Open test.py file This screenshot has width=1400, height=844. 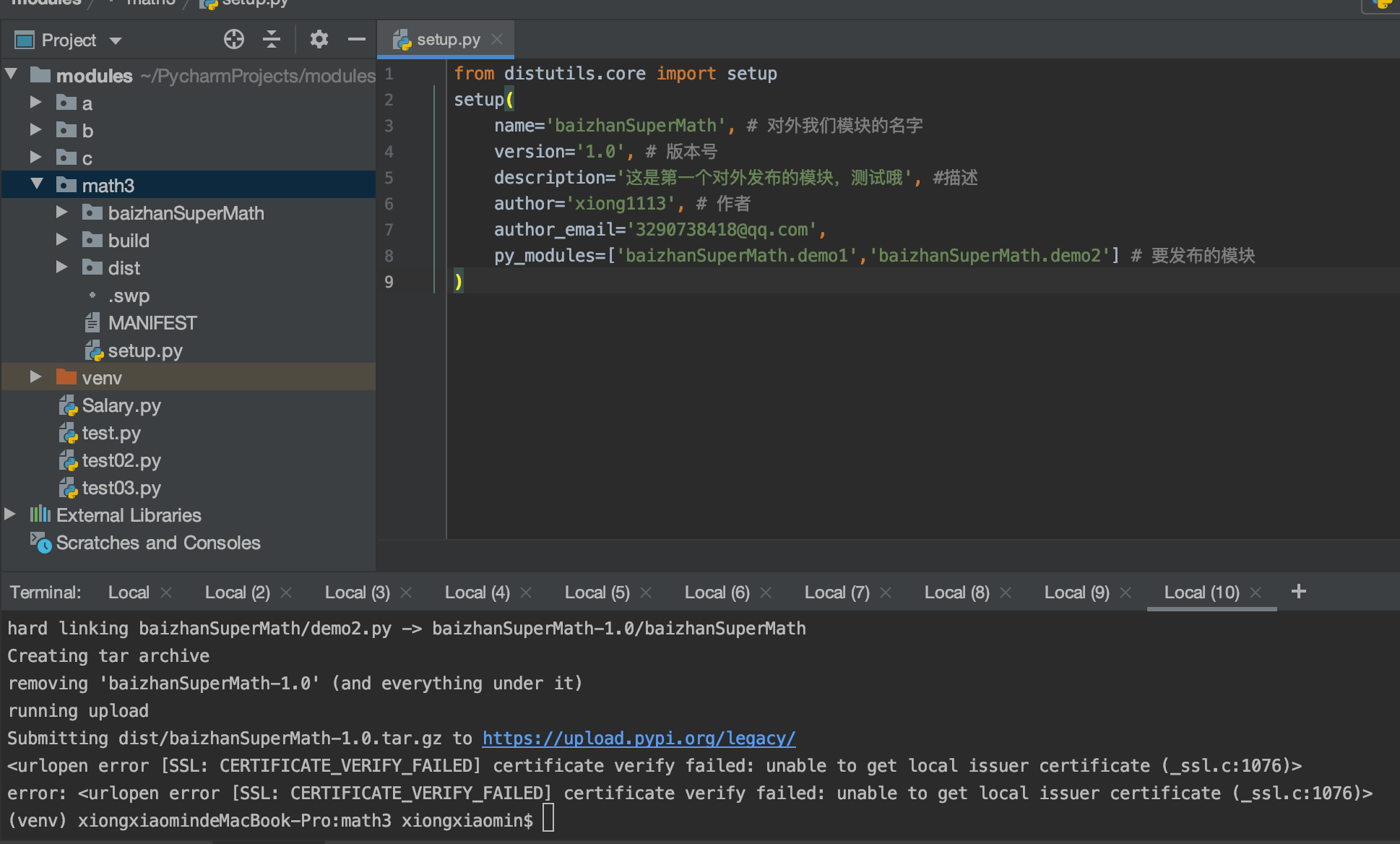coord(111,433)
